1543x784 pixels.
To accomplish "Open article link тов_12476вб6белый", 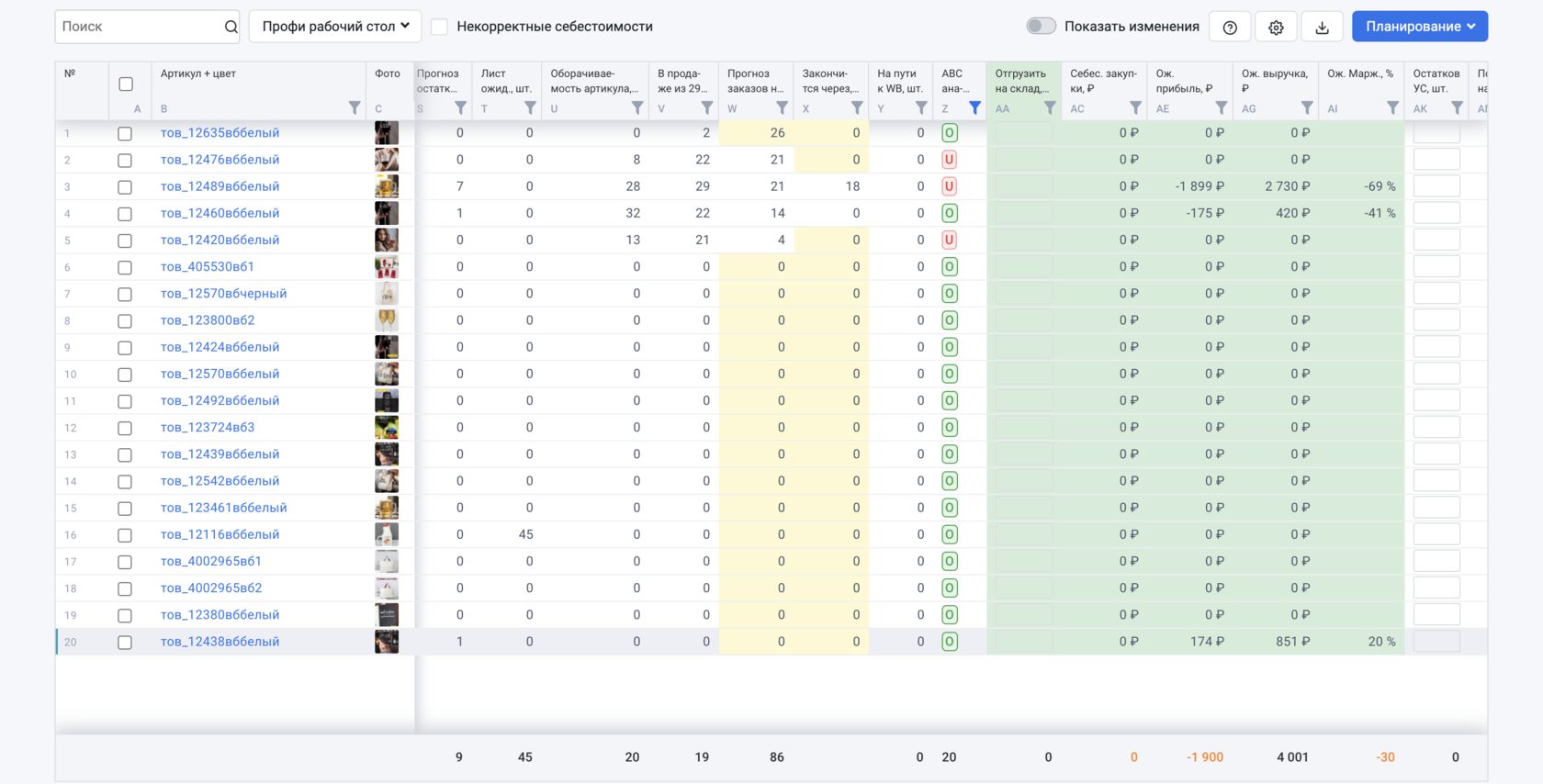I will (220, 160).
